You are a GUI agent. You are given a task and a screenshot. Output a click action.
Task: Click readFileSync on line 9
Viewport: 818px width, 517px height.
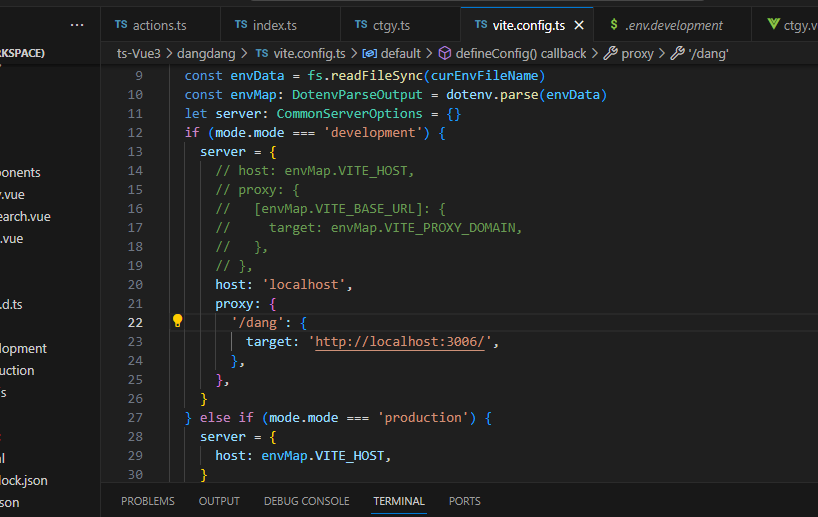click(x=376, y=76)
